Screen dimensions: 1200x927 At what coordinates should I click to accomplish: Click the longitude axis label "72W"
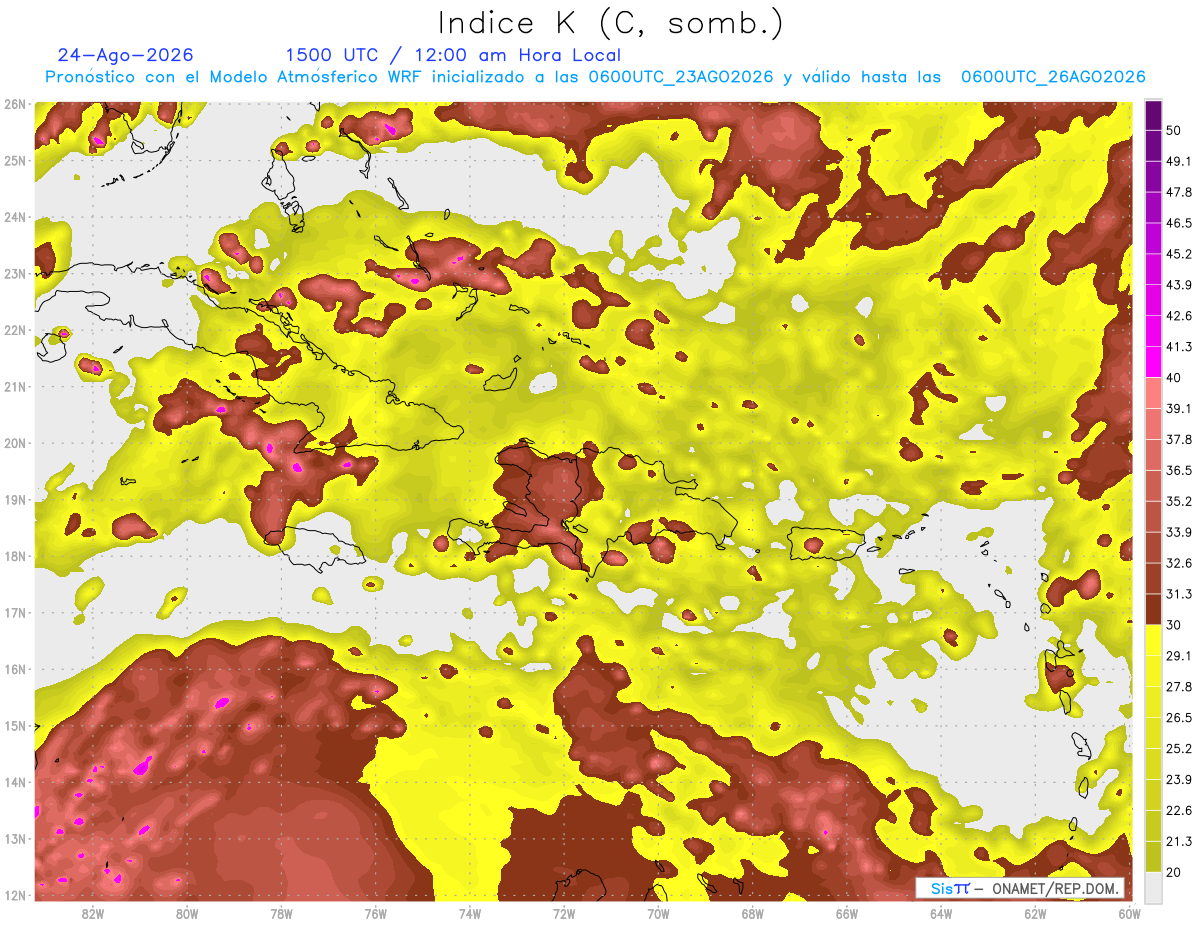coord(564,914)
